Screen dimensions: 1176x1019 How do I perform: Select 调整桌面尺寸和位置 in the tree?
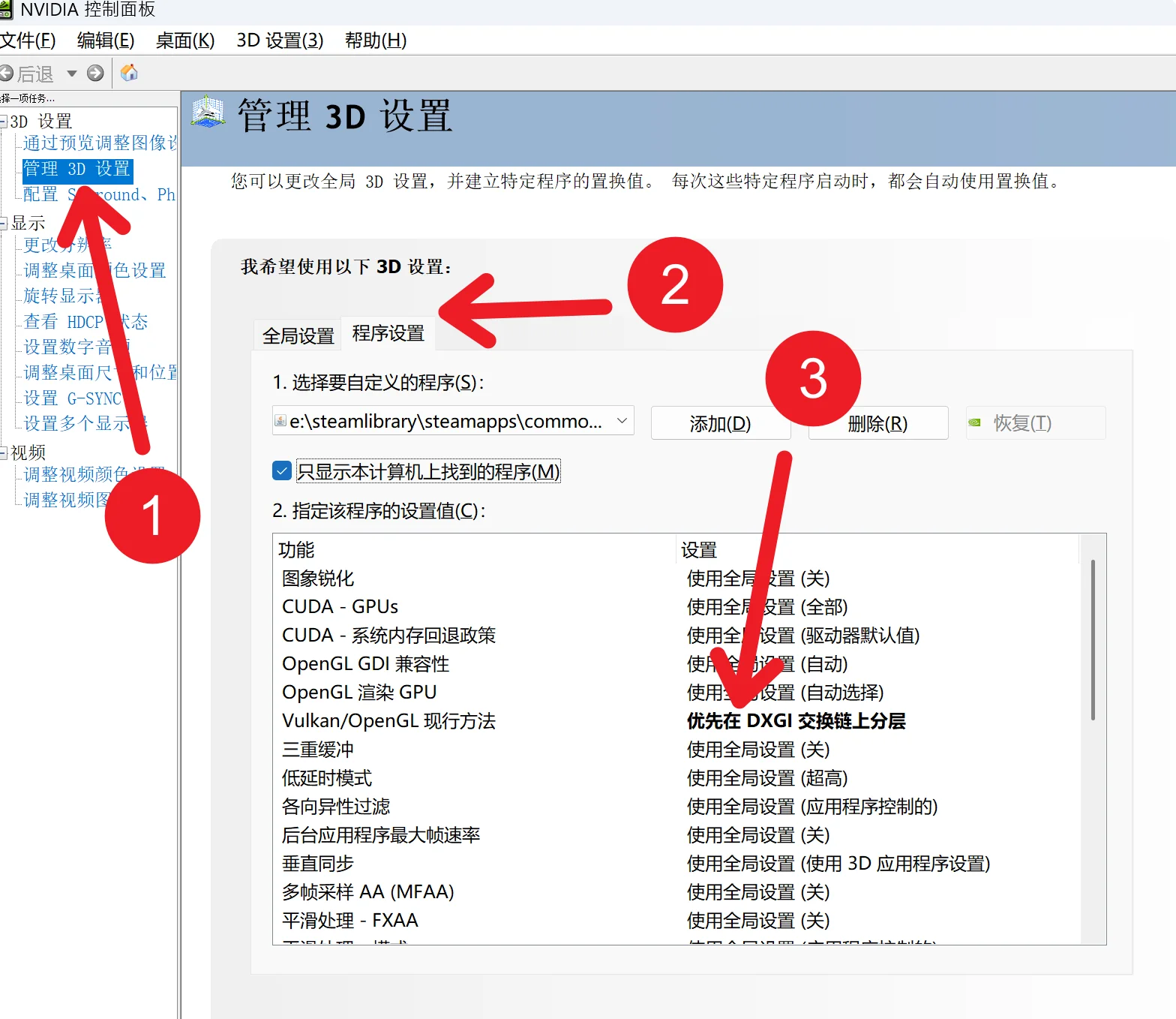pyautogui.click(x=100, y=372)
